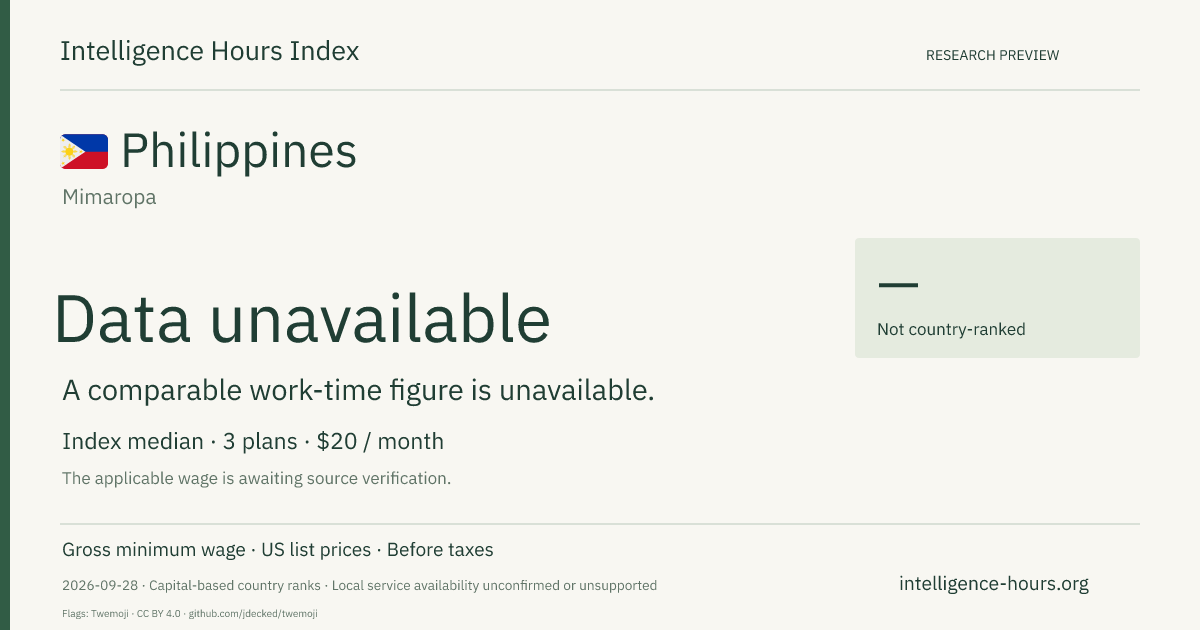Click the Intelligence Hours Index title
Screen dimensions: 1200x630
point(209,51)
